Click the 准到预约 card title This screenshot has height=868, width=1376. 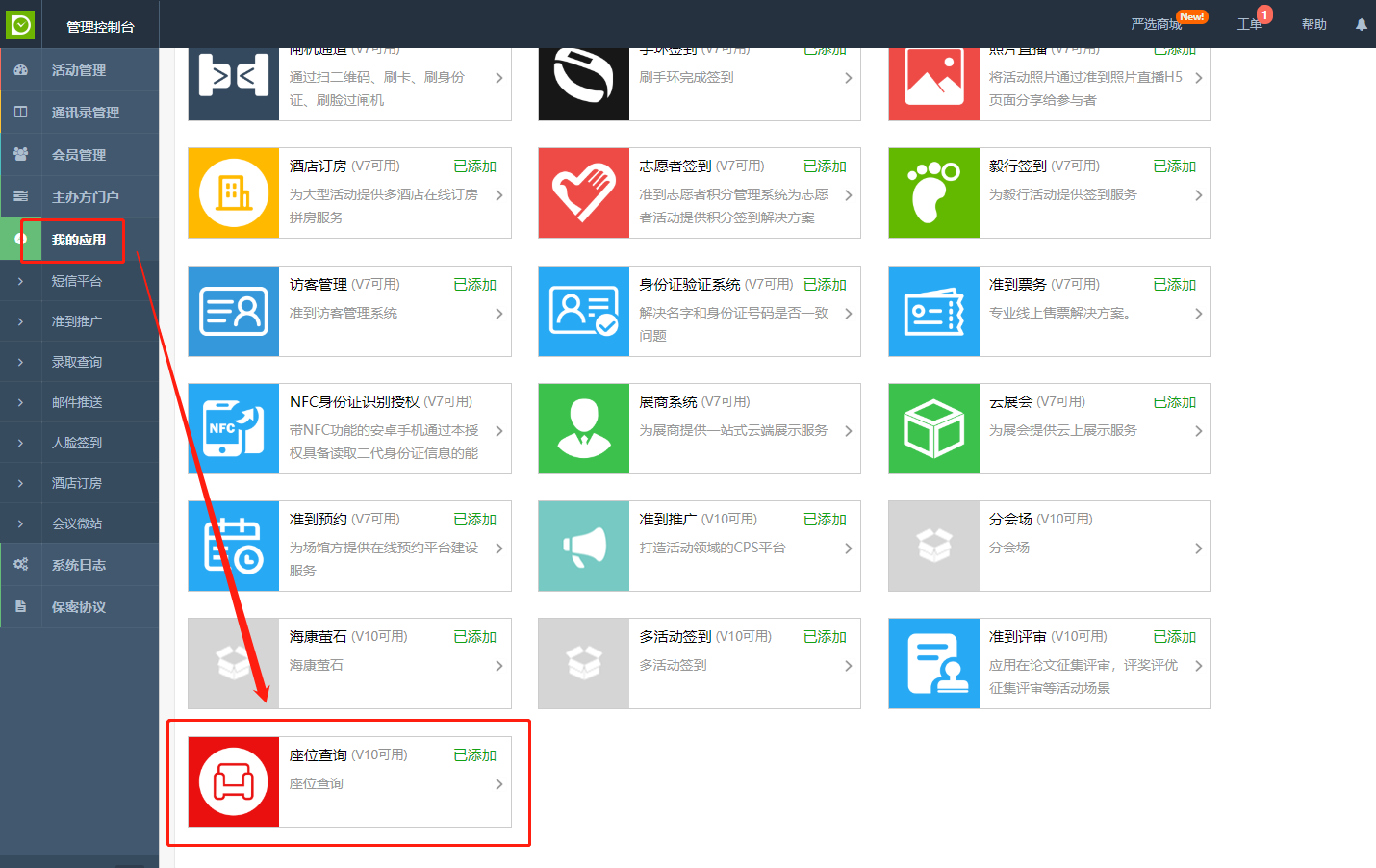[319, 520]
